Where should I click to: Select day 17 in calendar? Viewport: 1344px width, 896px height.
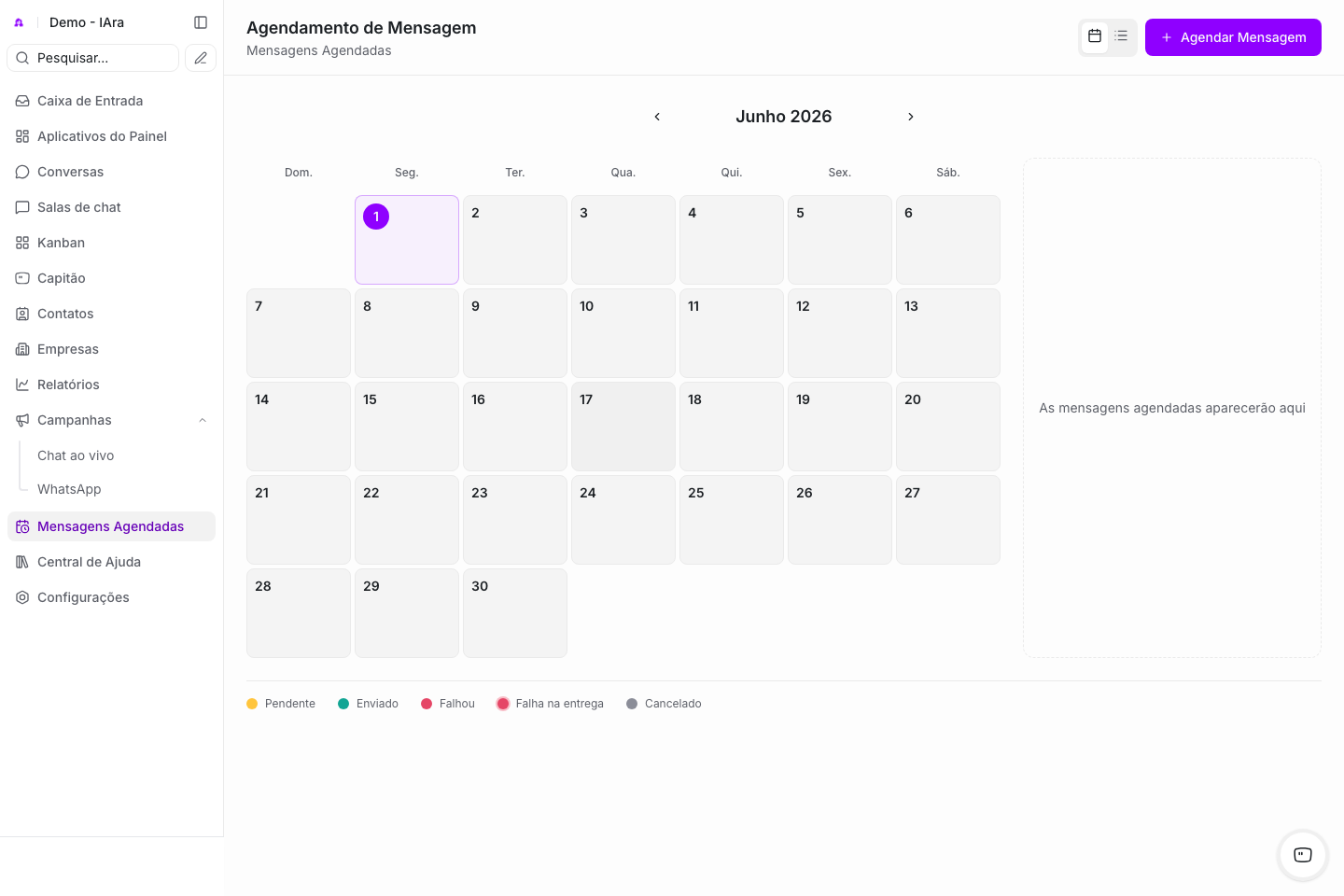[x=623, y=427]
